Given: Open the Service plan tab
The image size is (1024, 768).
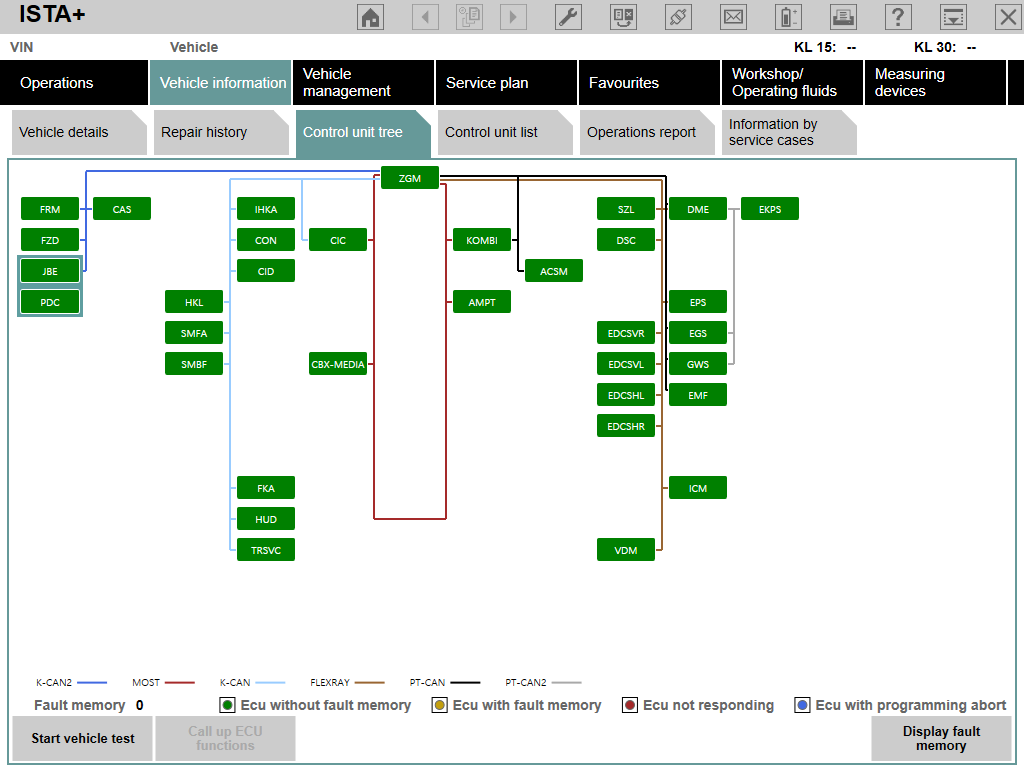Looking at the screenshot, I should (x=506, y=83).
